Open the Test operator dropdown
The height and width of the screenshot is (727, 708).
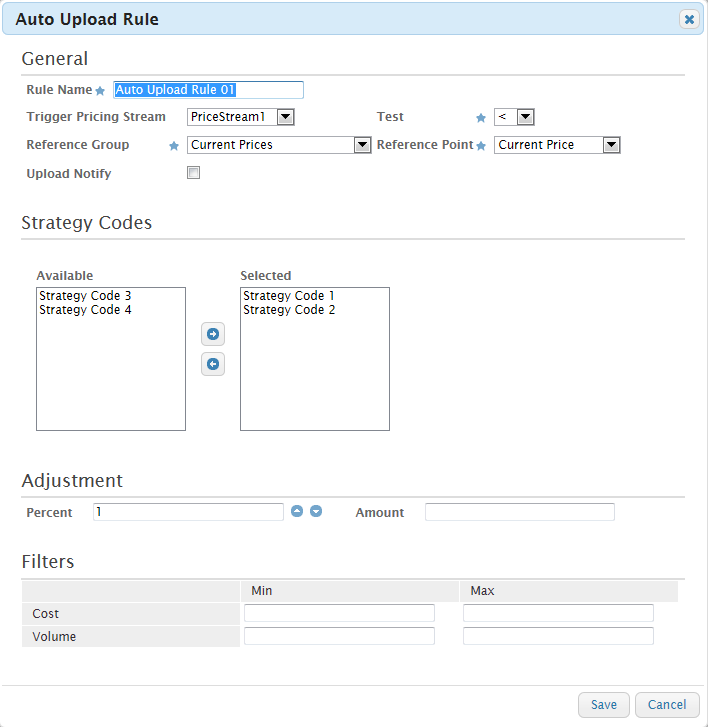tap(525, 117)
